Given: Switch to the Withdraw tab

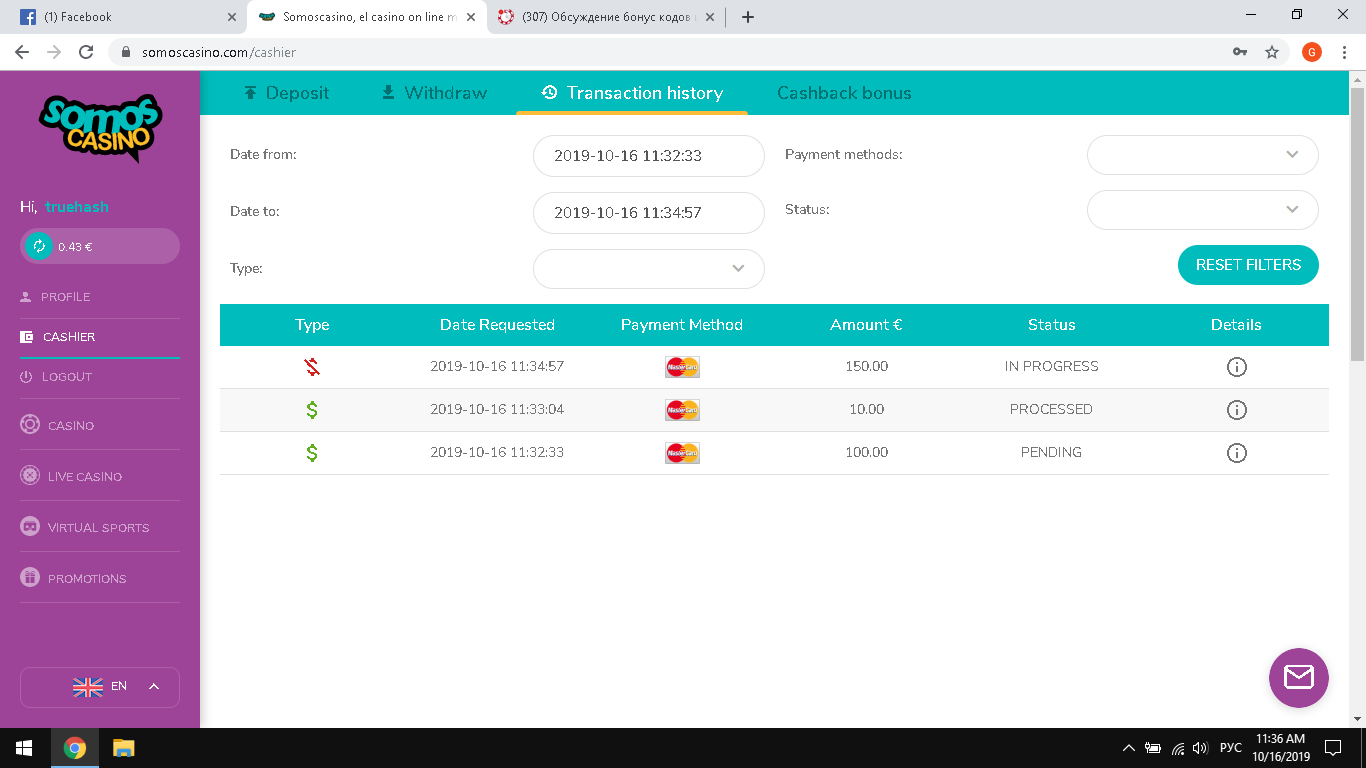Looking at the screenshot, I should tap(434, 93).
